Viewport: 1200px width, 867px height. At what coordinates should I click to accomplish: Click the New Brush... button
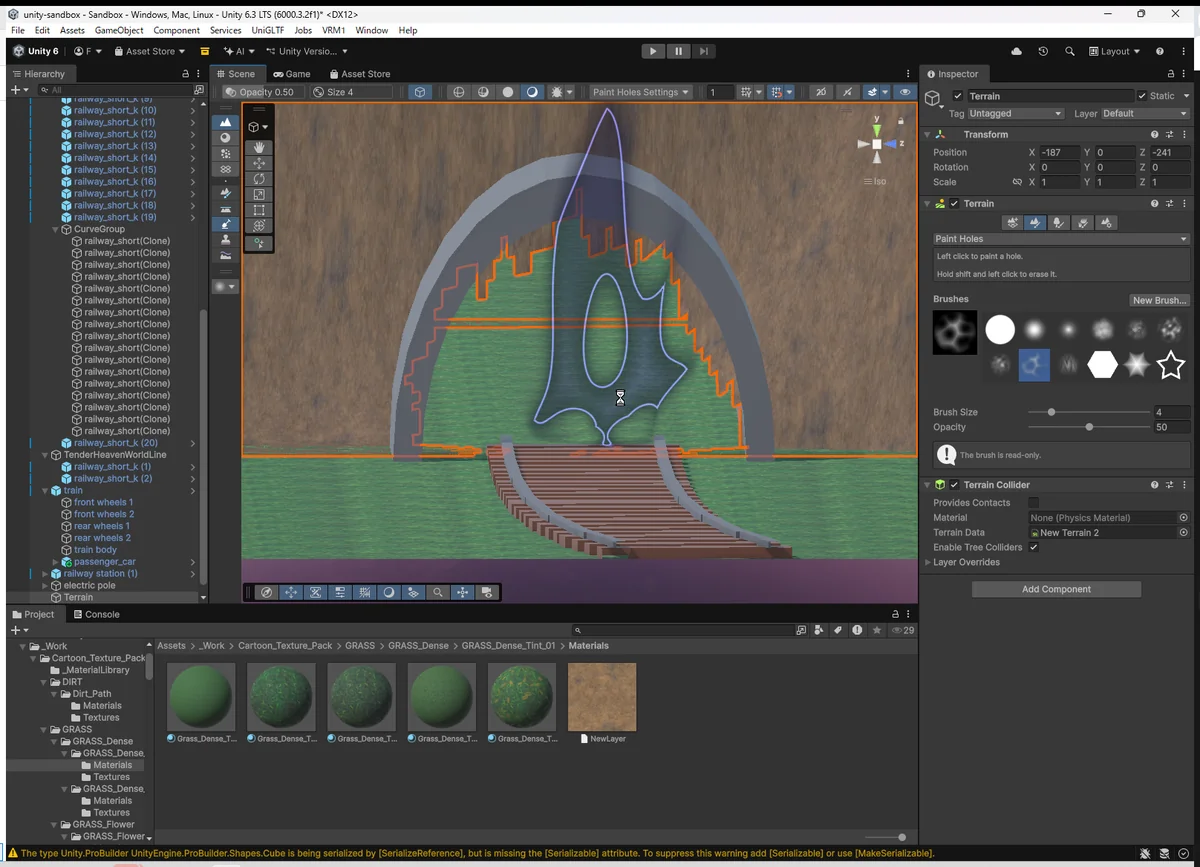coord(1159,300)
